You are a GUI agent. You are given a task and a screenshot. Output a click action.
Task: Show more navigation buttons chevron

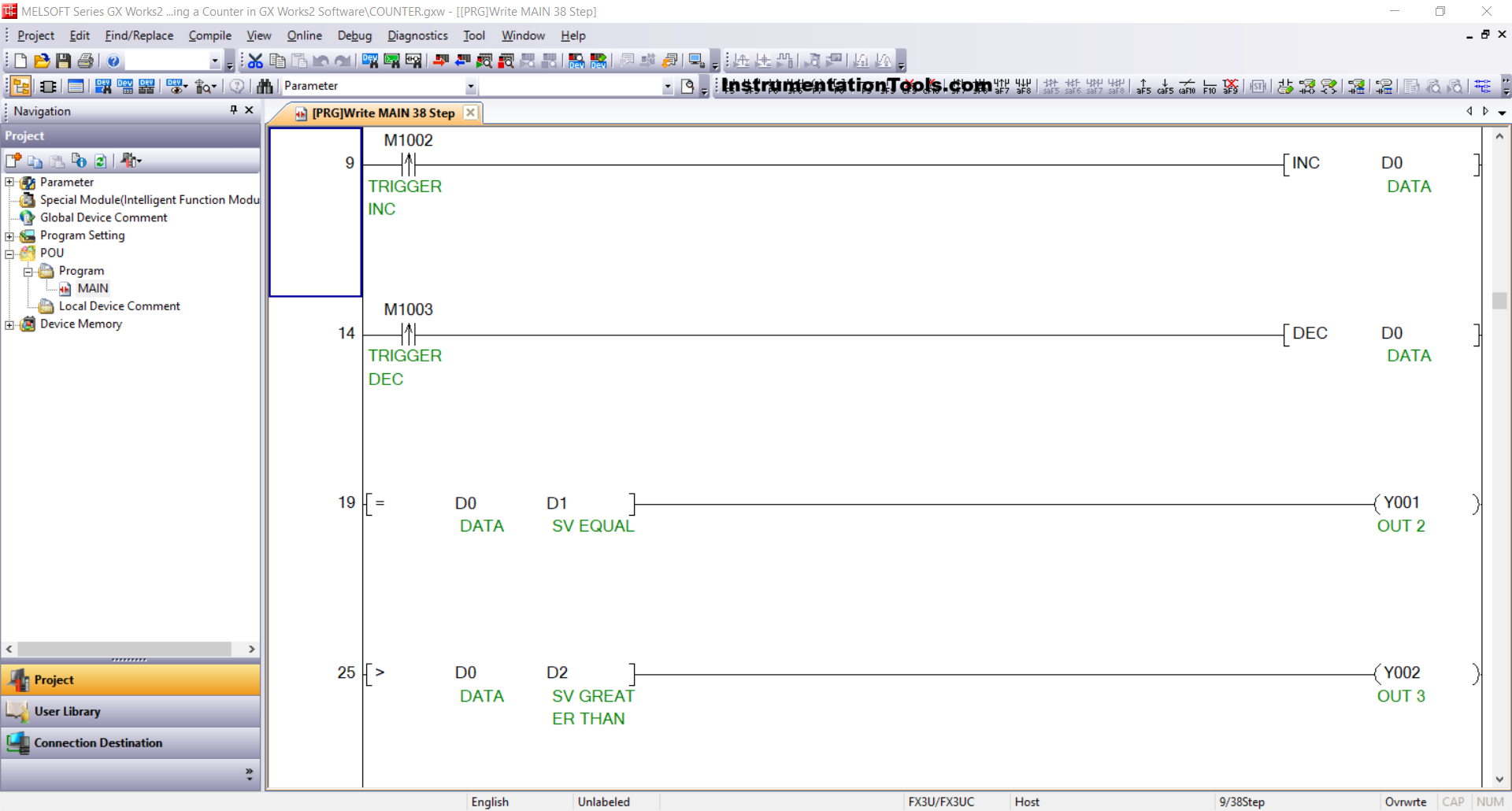[249, 775]
